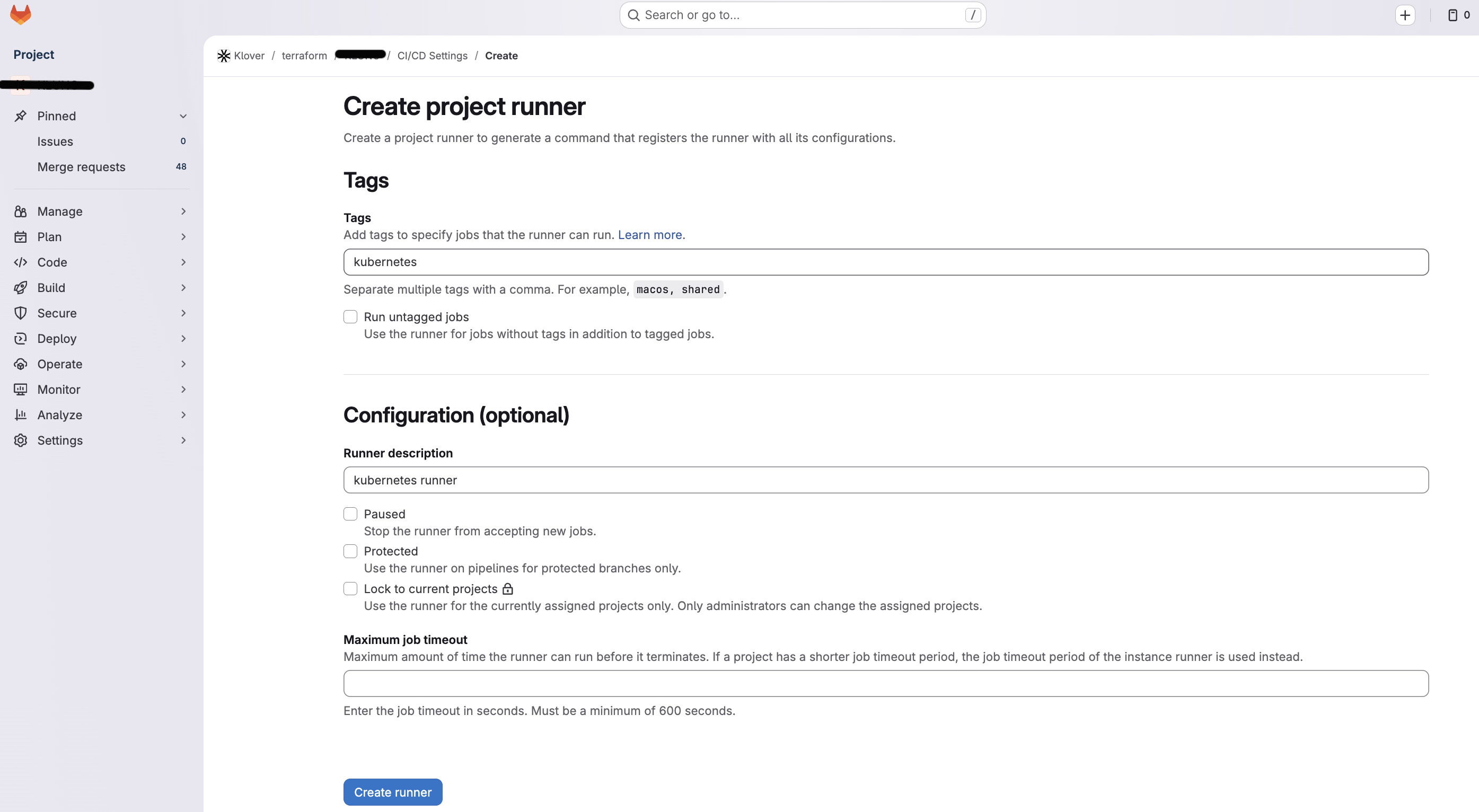The image size is (1479, 812).
Task: Expand the Deploy menu chevron
Action: (183, 339)
